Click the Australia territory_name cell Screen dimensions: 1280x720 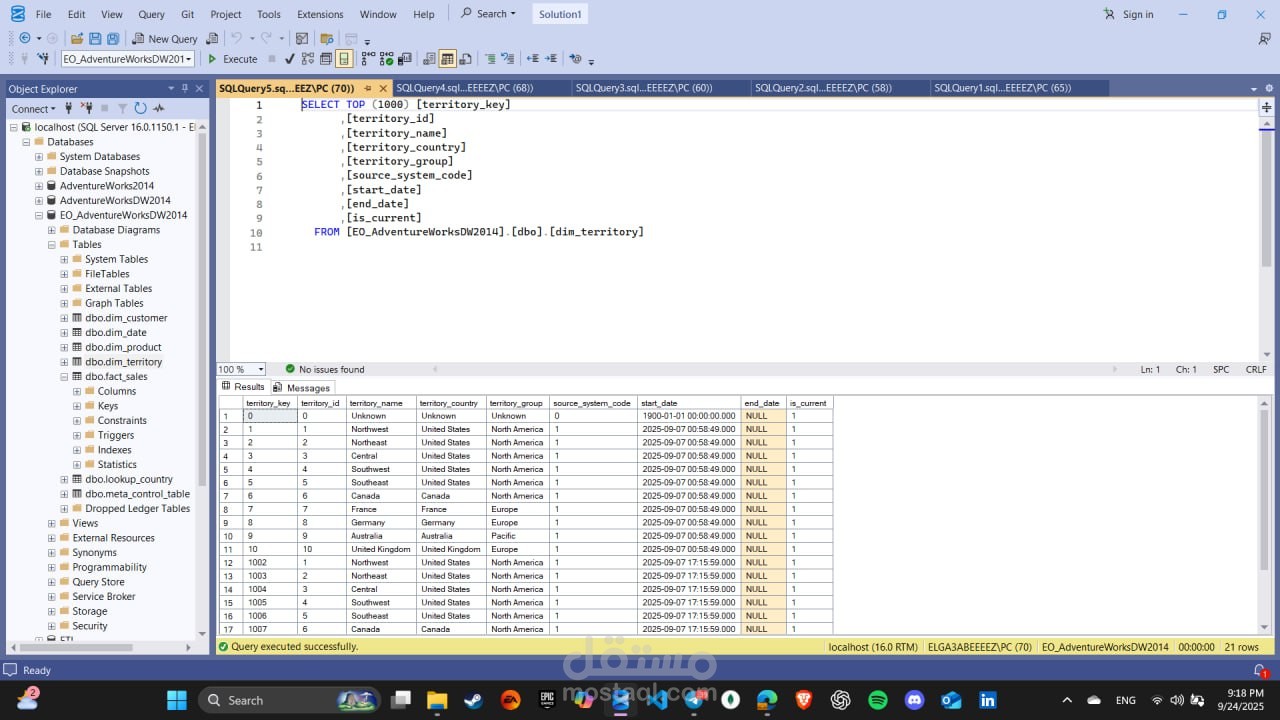pyautogui.click(x=381, y=536)
